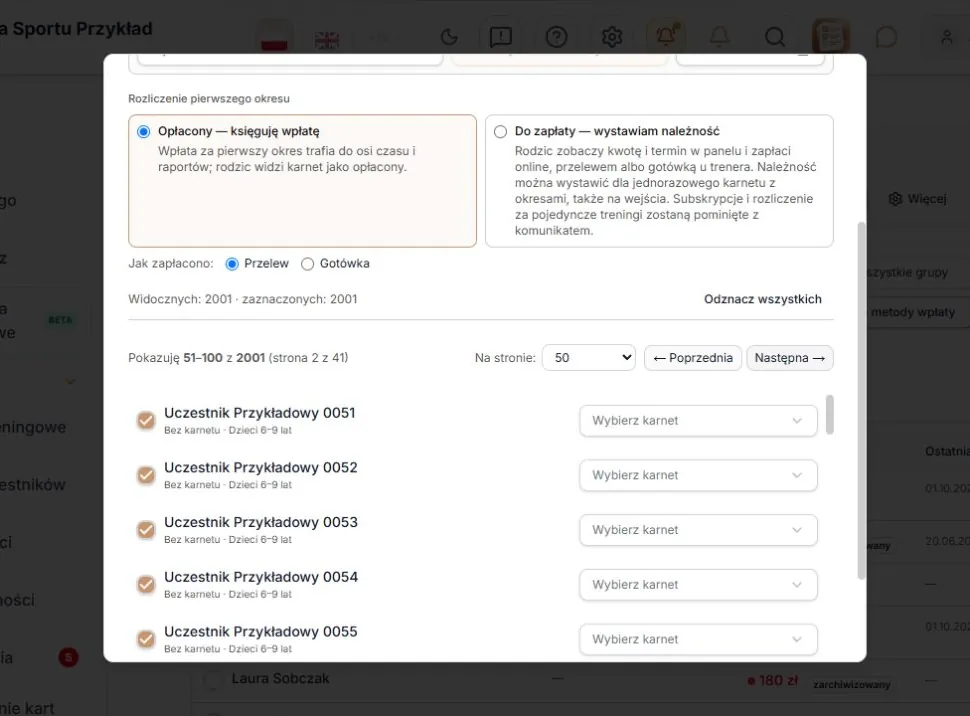Select the 'Do zapłaty — wystawiam należność' radio option
The height and width of the screenshot is (716, 970).
tap(500, 131)
